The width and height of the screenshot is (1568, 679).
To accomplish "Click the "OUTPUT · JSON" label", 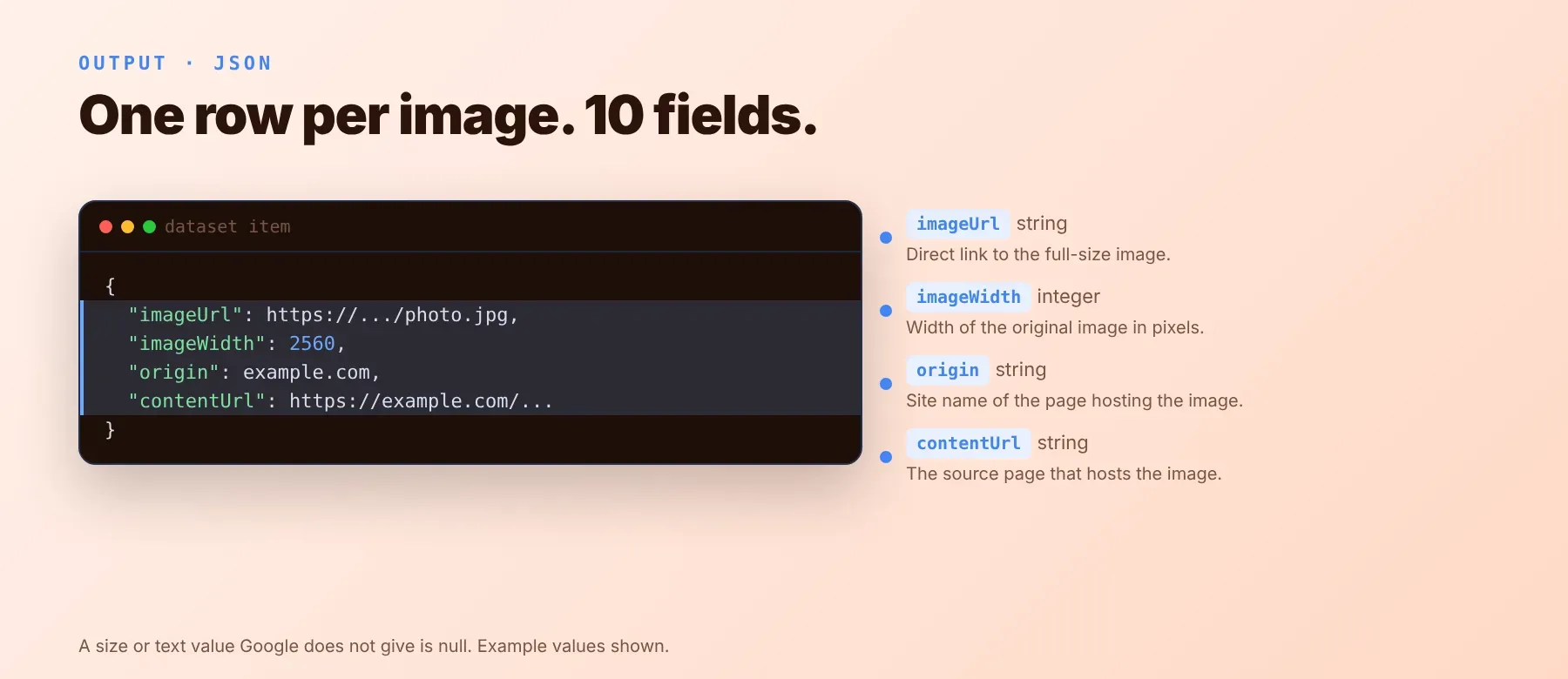I will [175, 64].
